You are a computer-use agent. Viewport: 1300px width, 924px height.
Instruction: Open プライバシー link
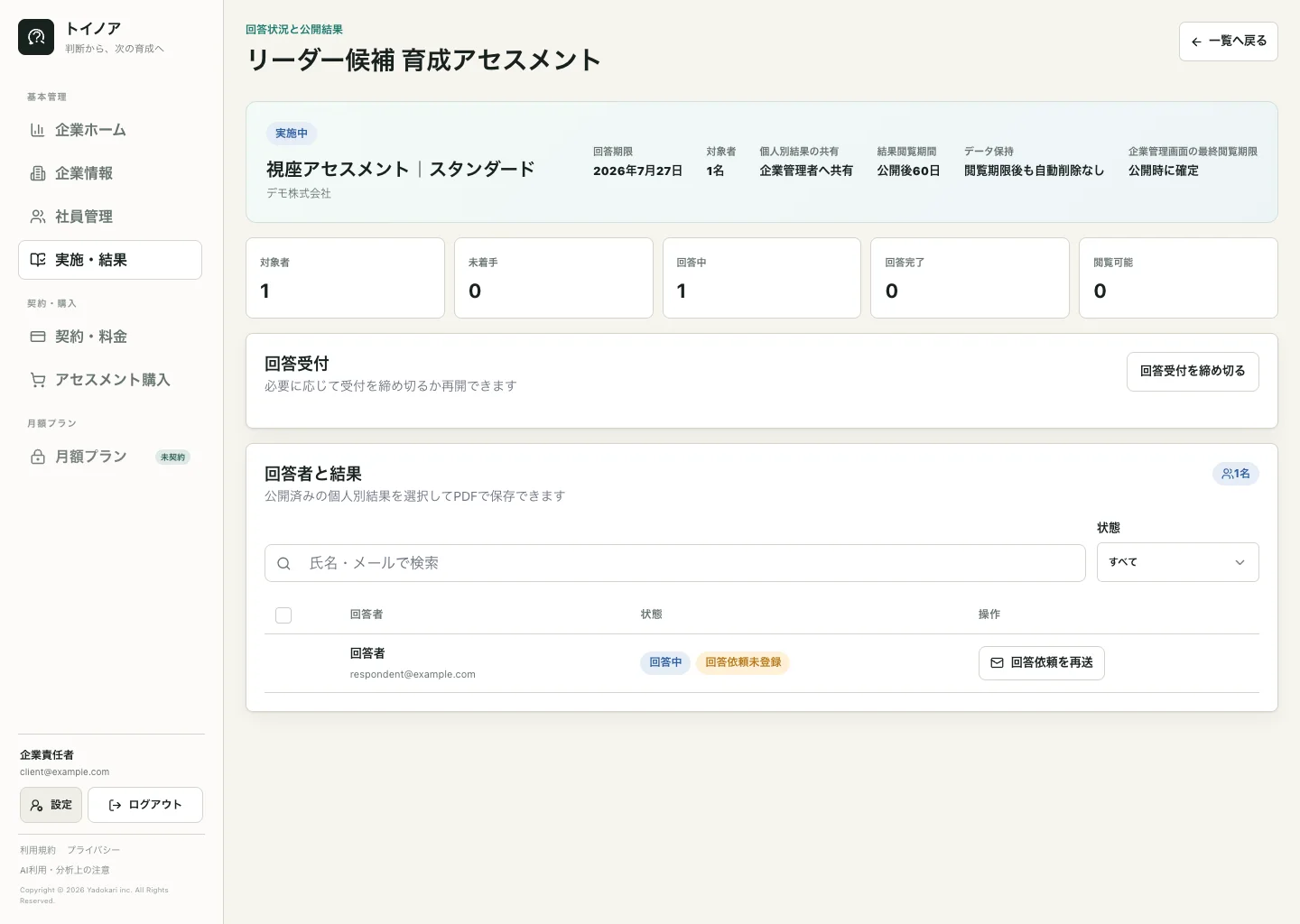[93, 850]
